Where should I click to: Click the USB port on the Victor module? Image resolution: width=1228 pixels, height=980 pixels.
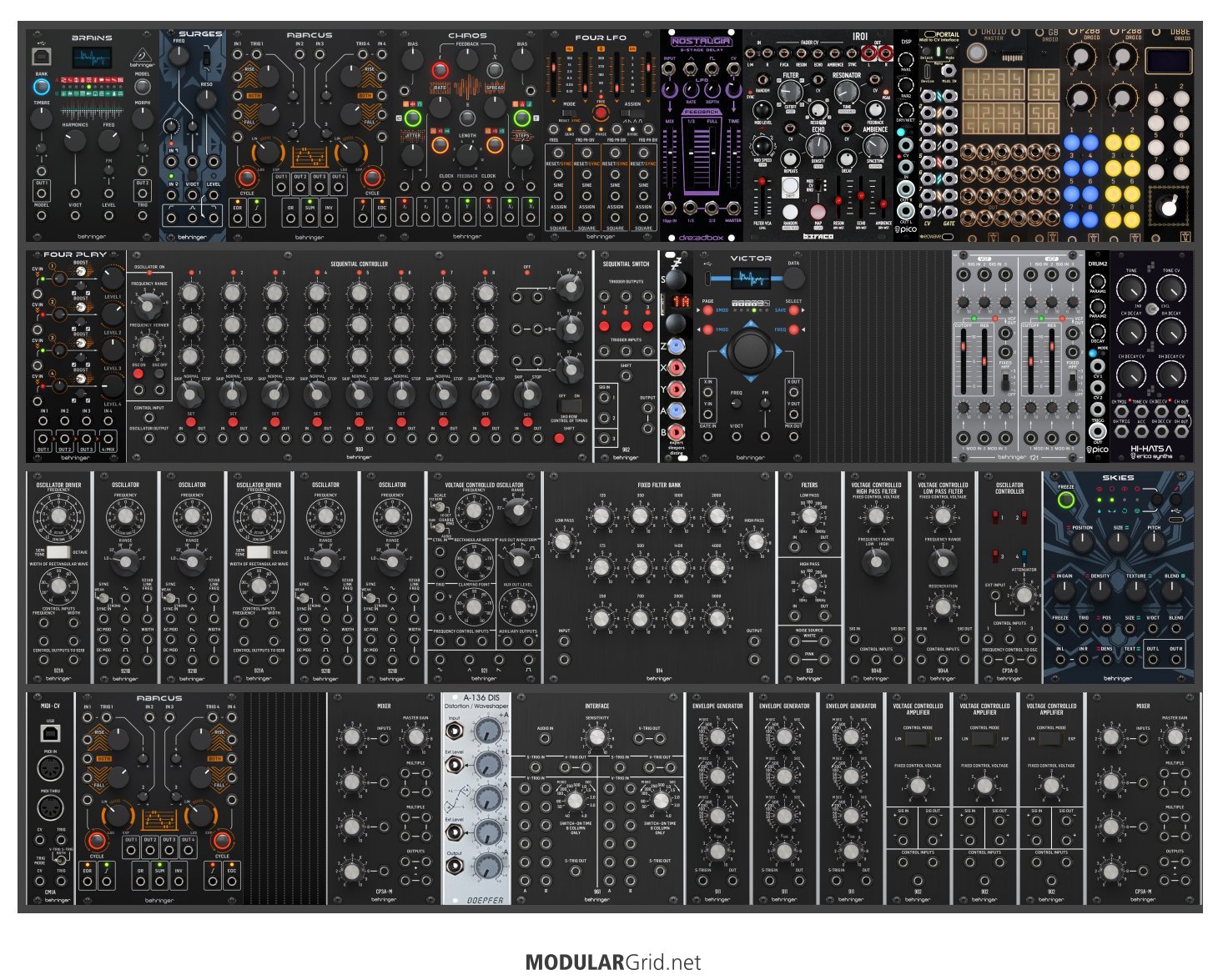[x=707, y=278]
